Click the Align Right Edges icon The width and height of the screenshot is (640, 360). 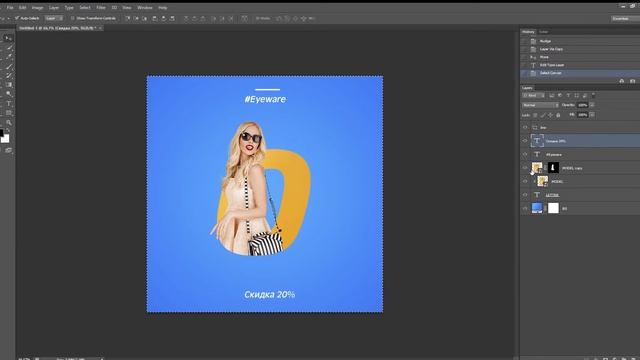tap(172, 18)
